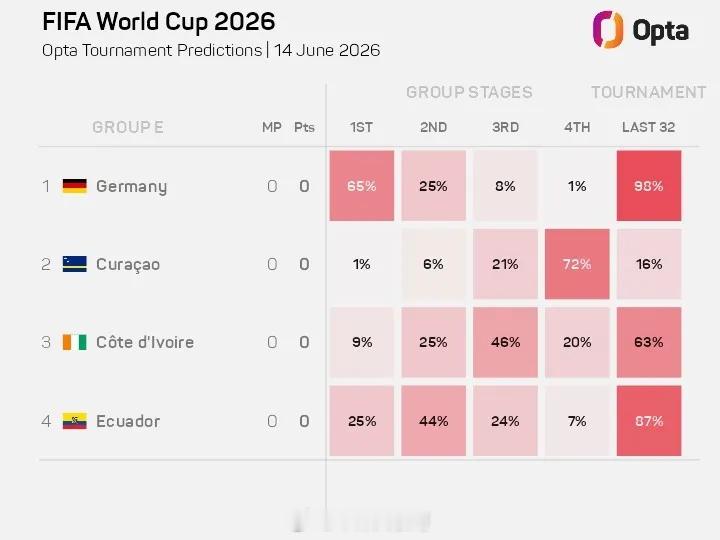The image size is (720, 540).
Task: Click the GROUP E header label
Action: point(128,127)
